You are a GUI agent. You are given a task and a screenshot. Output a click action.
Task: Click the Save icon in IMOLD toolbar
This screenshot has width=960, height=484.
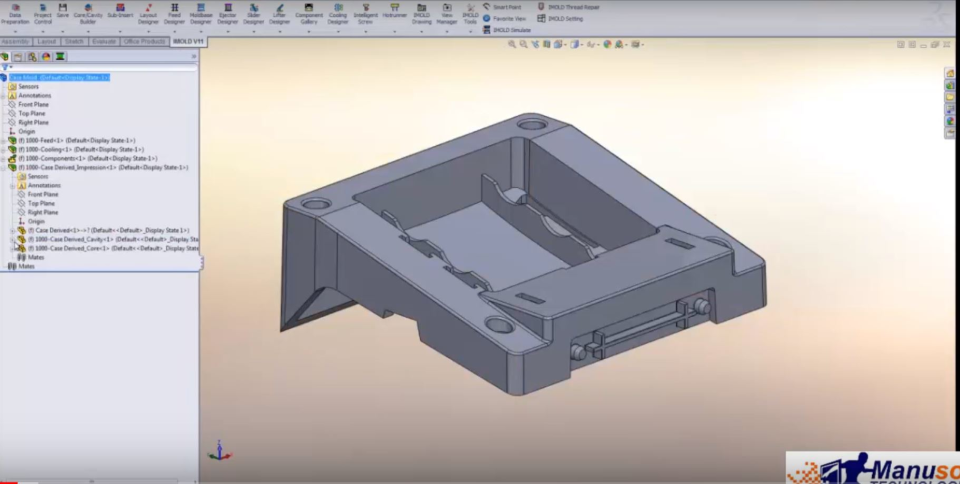tap(62, 10)
